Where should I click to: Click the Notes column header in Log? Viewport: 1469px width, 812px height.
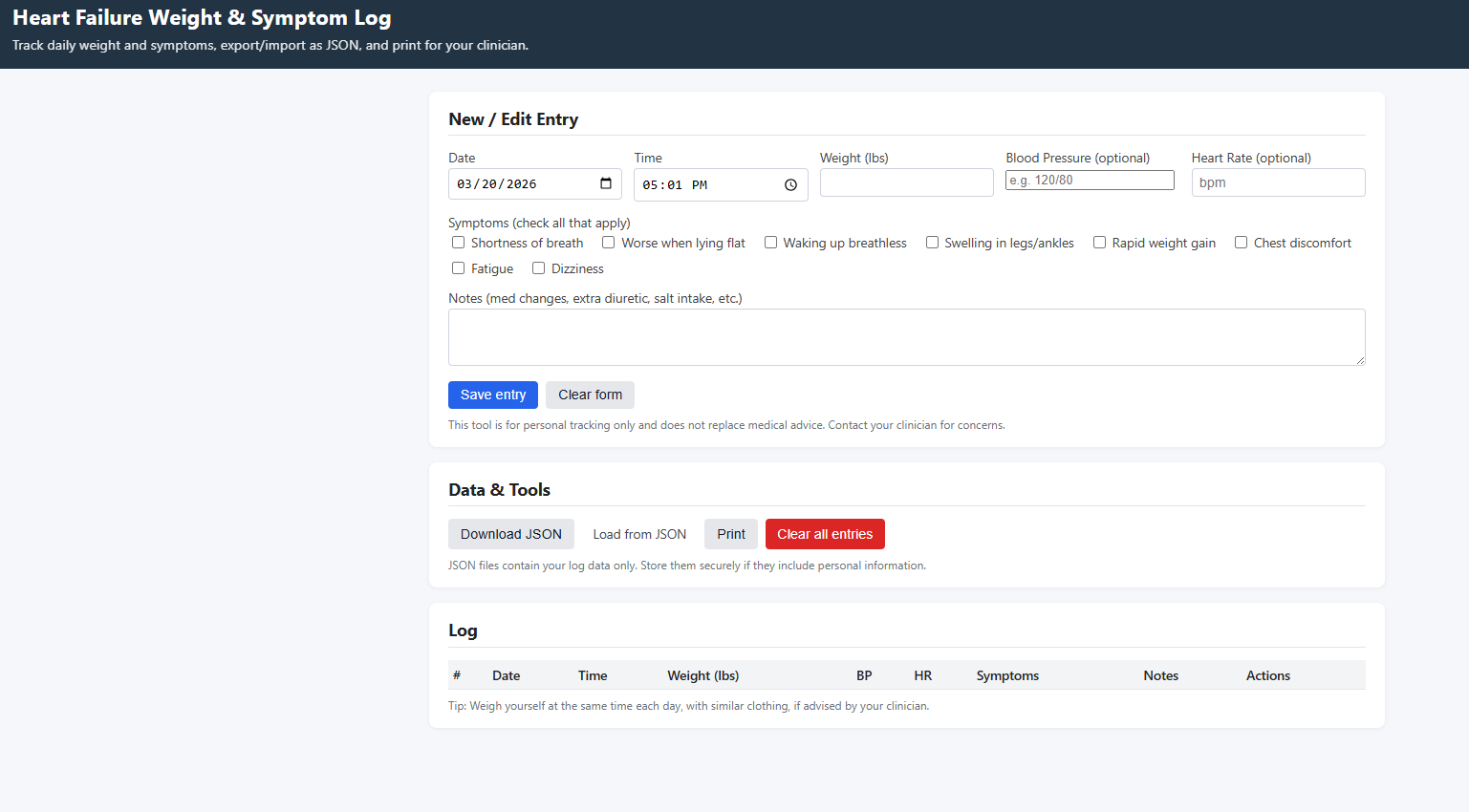[x=1161, y=675]
